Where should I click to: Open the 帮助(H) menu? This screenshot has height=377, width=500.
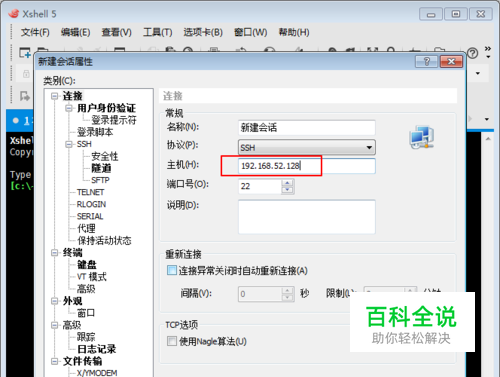(x=294, y=32)
